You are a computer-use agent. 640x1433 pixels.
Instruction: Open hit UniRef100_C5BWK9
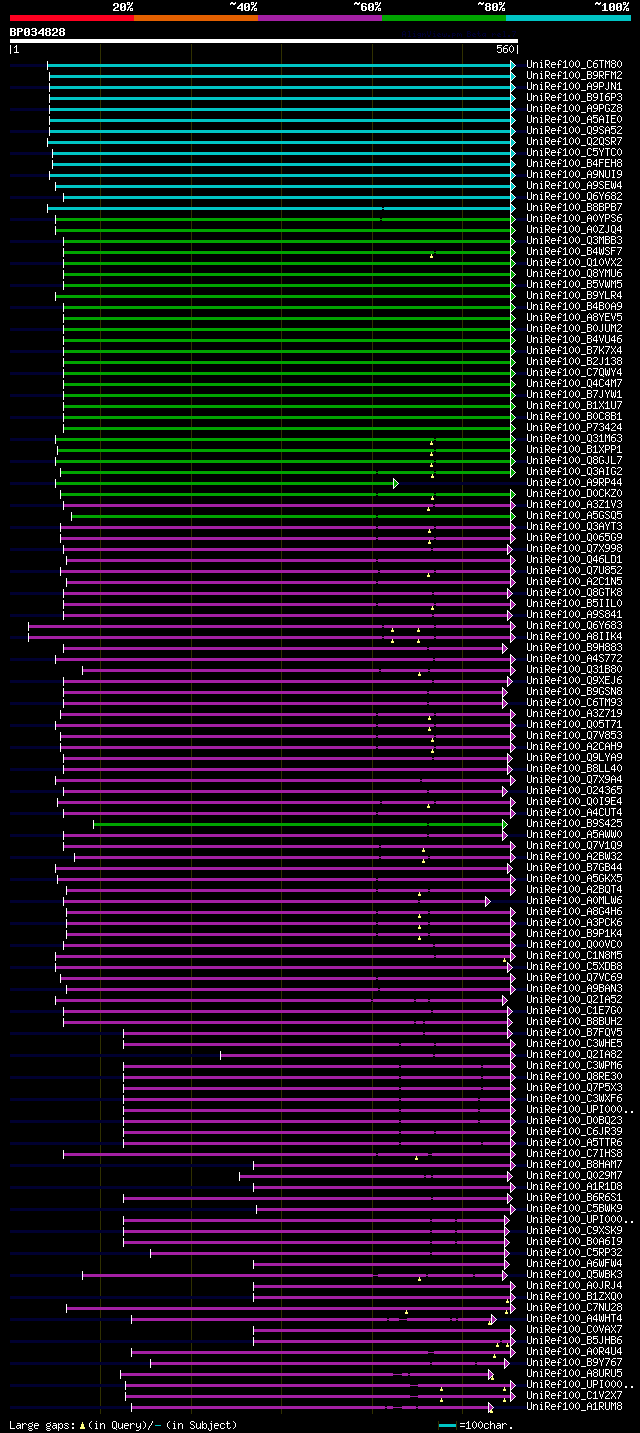click(x=574, y=1208)
